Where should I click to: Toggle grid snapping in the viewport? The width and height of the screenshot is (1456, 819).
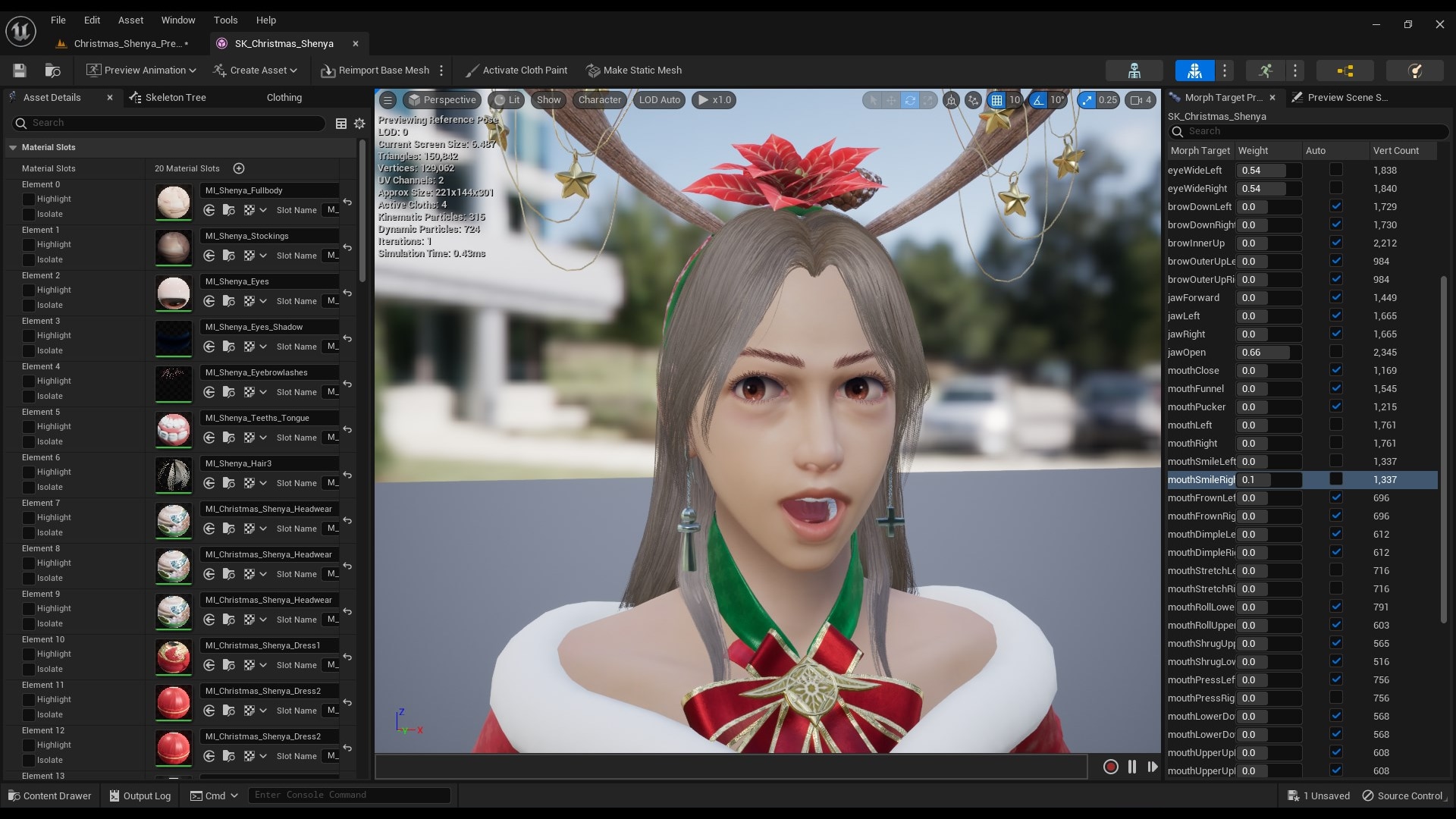997,100
